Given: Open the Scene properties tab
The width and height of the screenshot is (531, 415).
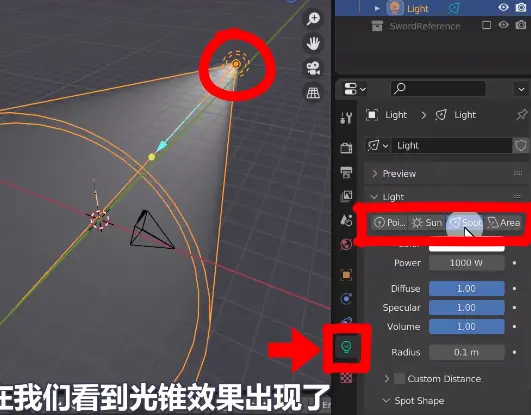Looking at the screenshot, I should [346, 220].
